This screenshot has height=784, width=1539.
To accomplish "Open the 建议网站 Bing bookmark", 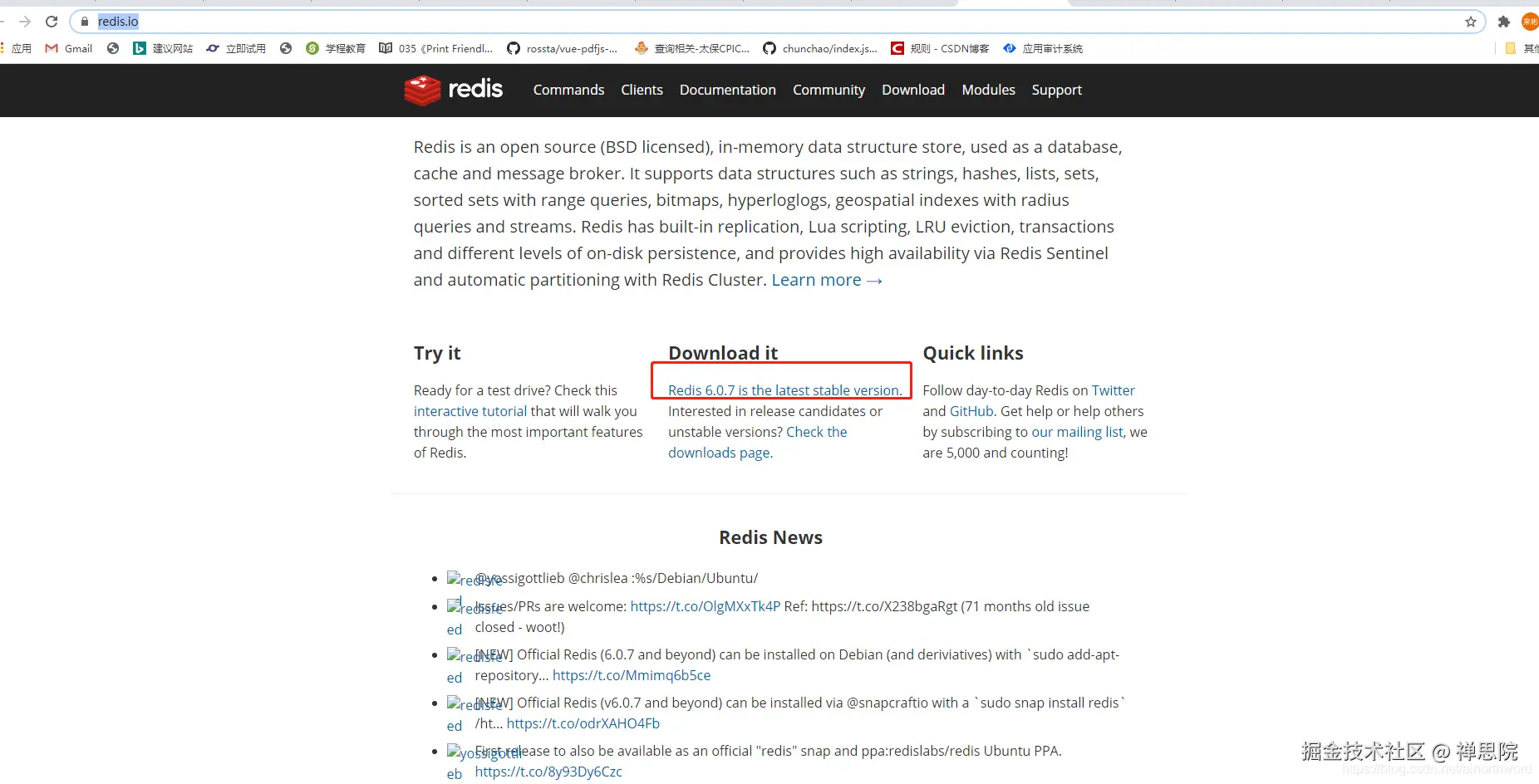I will pyautogui.click(x=163, y=48).
